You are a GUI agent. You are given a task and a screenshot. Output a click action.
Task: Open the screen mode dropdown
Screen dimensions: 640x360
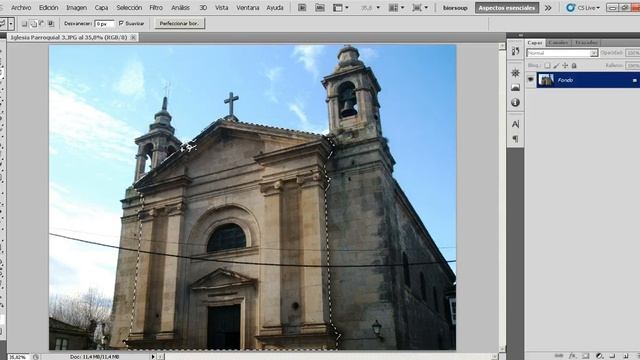coord(420,7)
